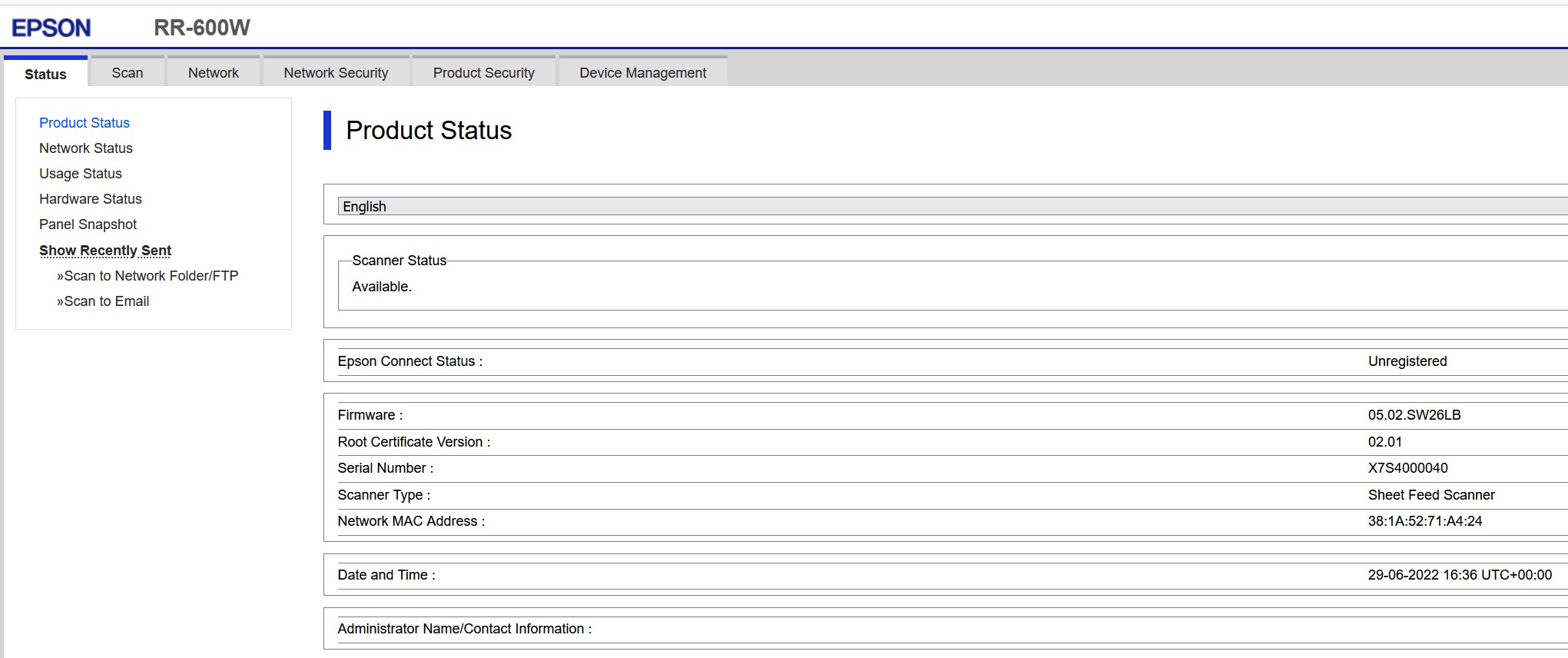Open the Usage Status link
The height and width of the screenshot is (658, 1568).
pos(81,174)
